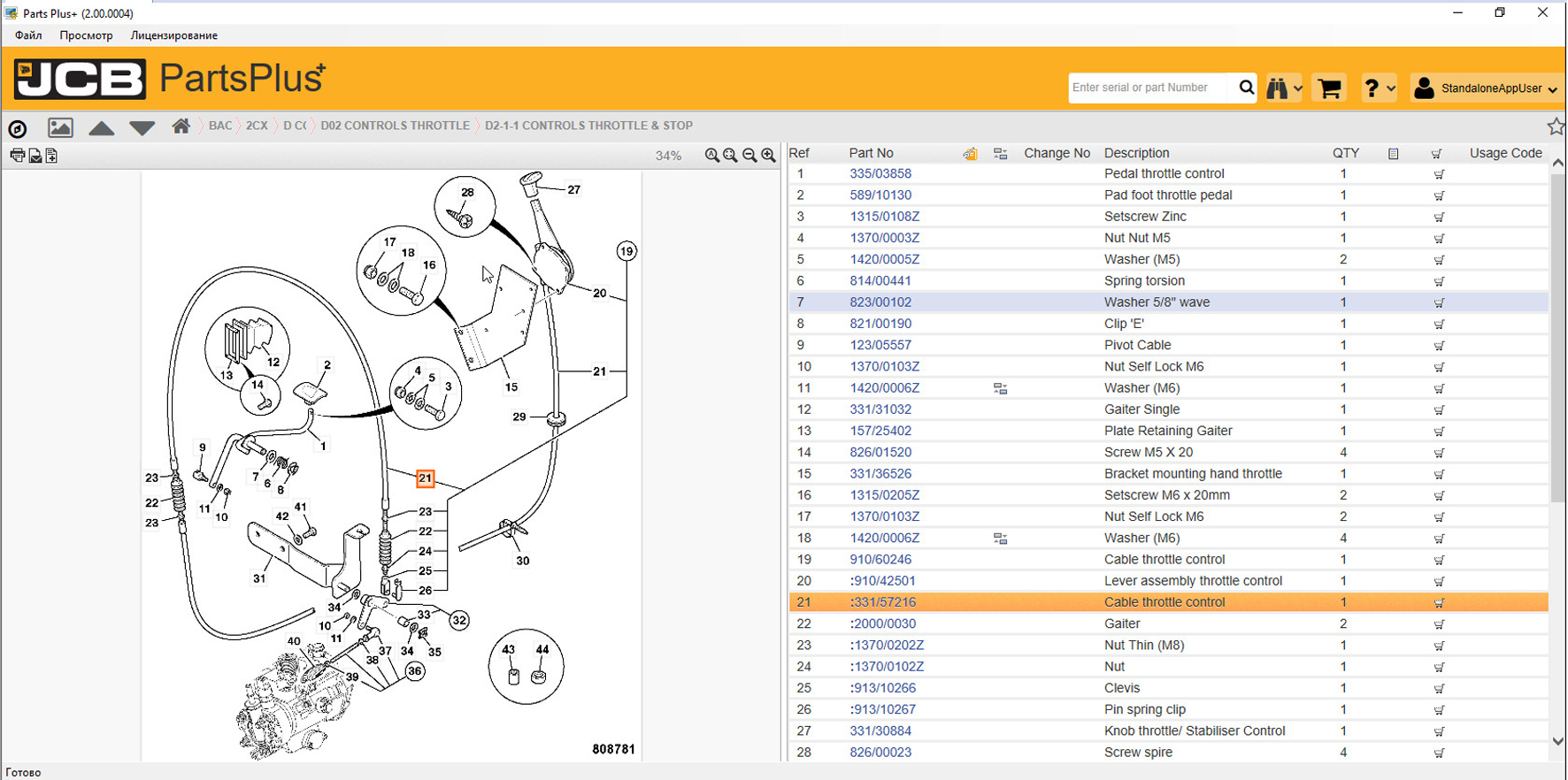Open the Файл menu

28,35
